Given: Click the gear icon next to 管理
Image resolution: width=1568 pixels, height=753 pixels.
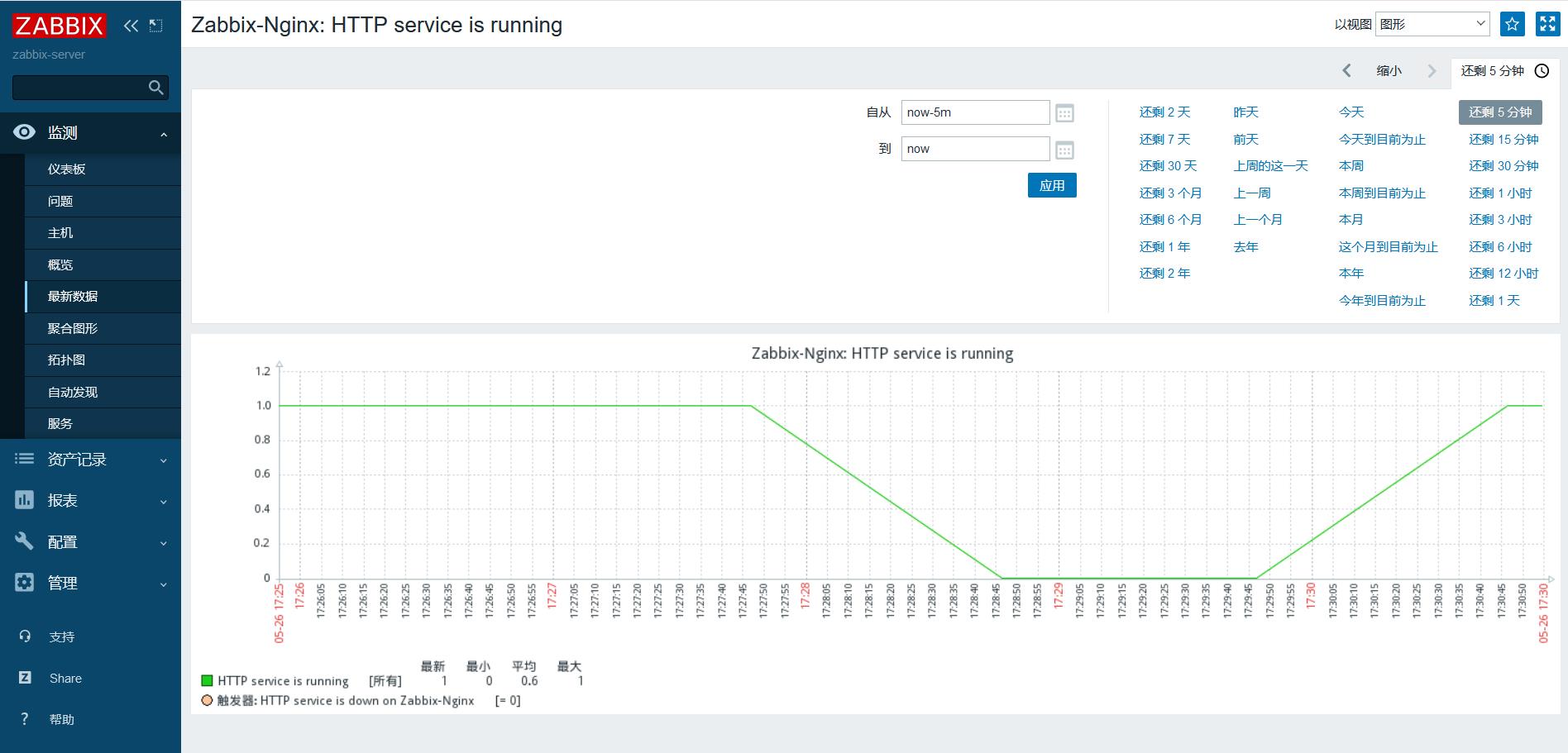Looking at the screenshot, I should tap(25, 583).
